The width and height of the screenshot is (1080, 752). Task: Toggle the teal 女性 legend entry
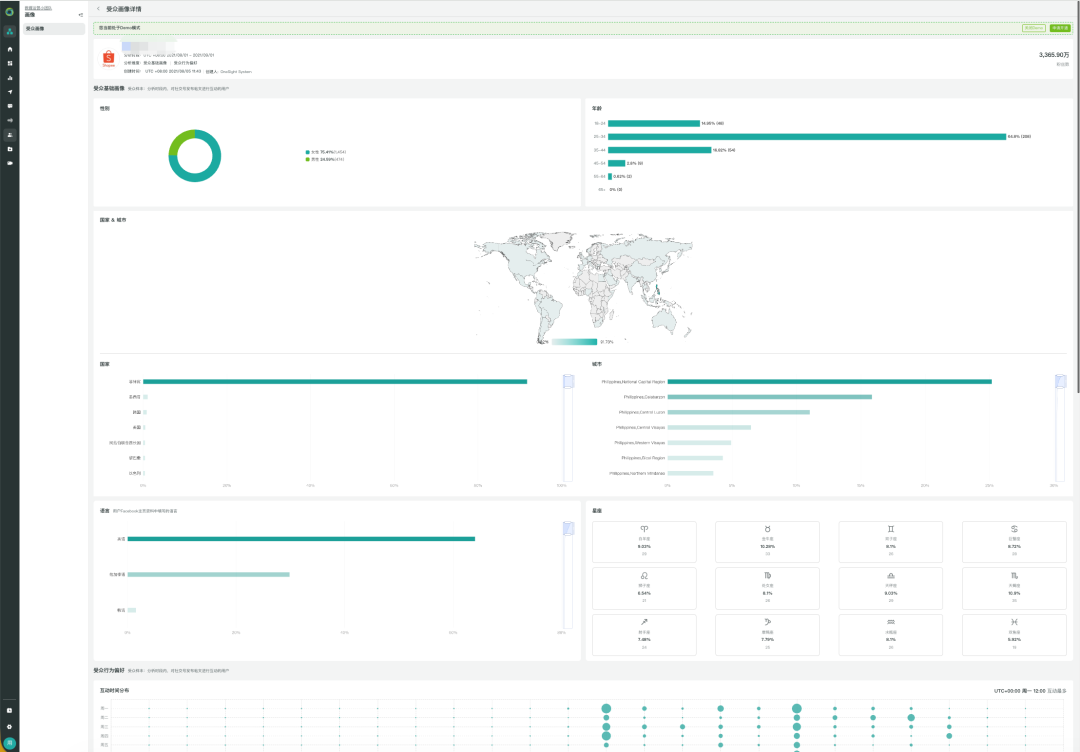tap(326, 152)
